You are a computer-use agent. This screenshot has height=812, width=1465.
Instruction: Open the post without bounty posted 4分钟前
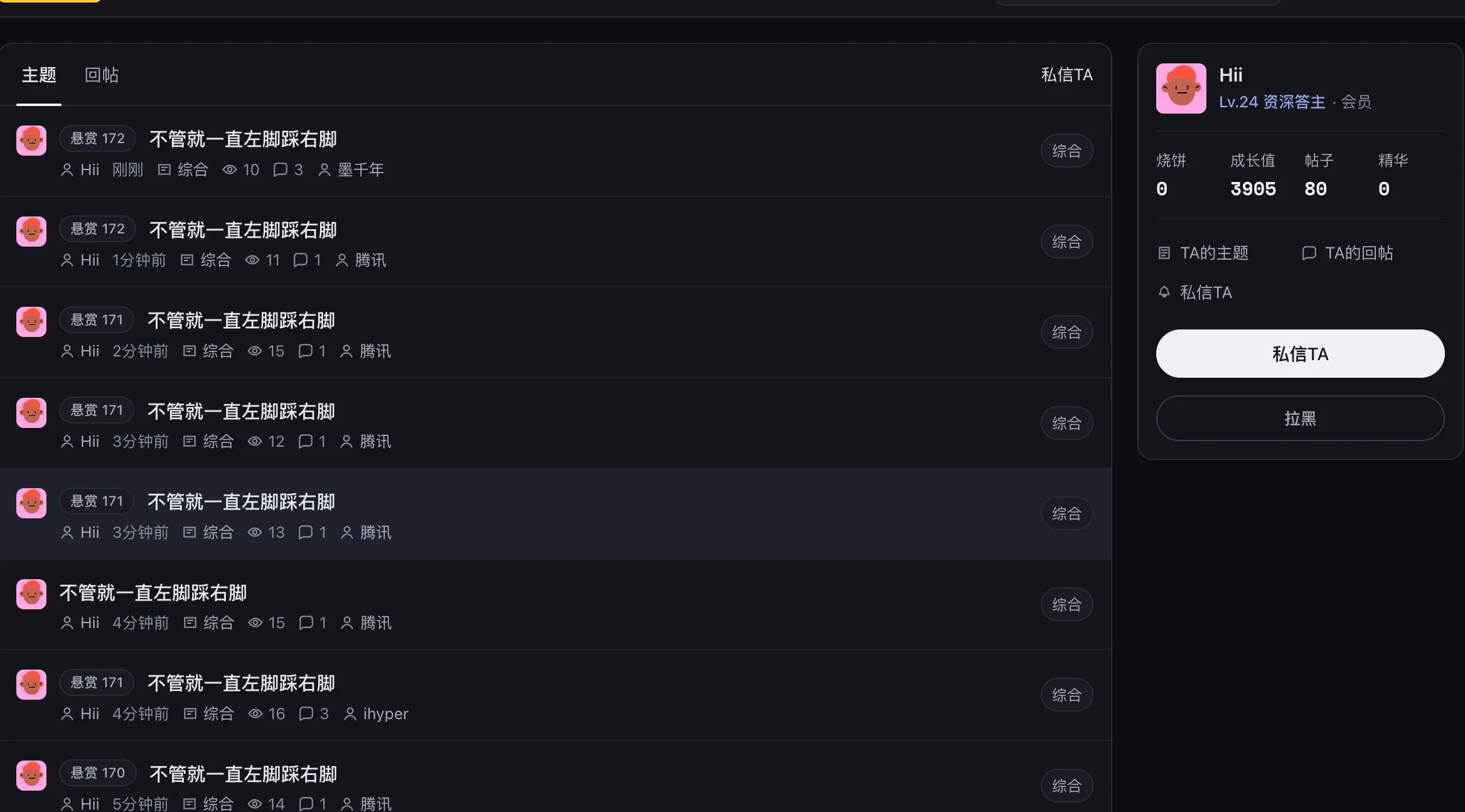(x=153, y=592)
